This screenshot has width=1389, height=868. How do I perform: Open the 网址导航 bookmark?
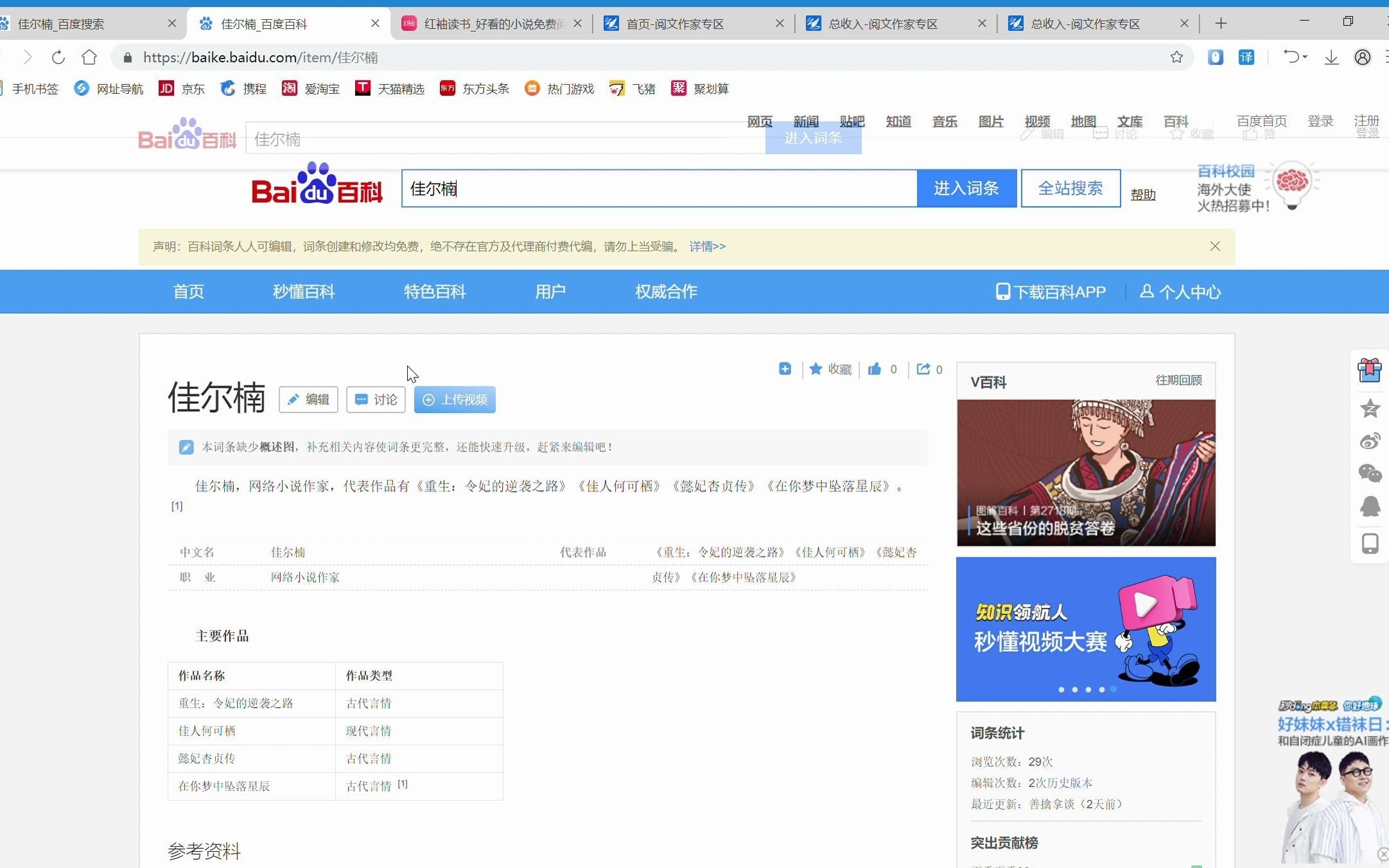(109, 89)
